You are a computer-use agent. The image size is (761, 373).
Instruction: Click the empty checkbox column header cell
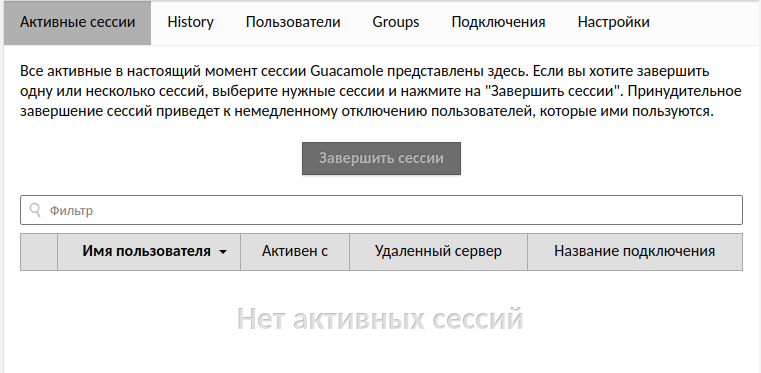[39, 252]
